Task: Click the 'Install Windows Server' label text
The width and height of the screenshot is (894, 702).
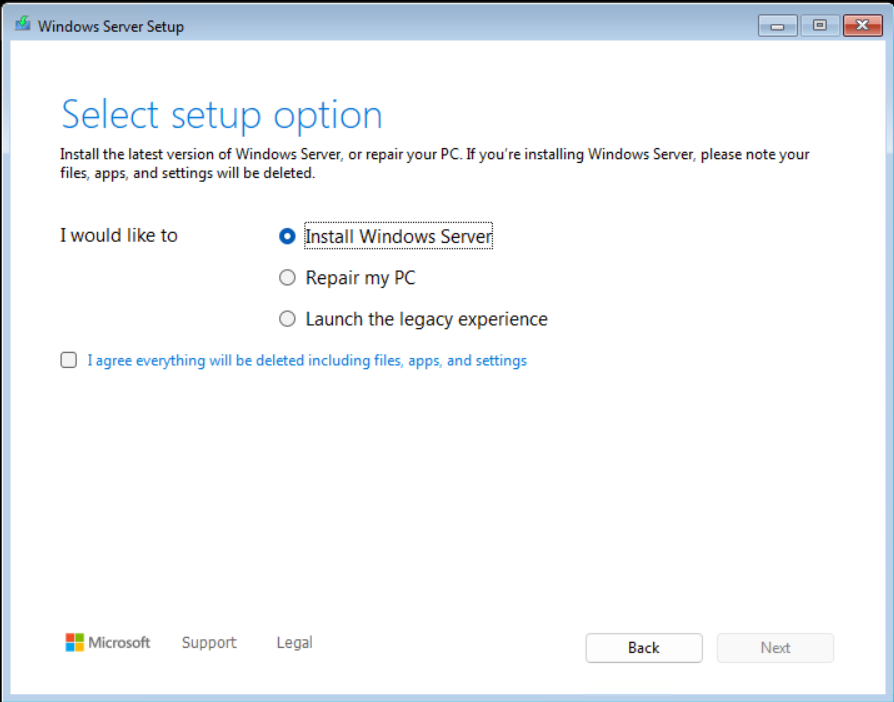Action: click(399, 236)
